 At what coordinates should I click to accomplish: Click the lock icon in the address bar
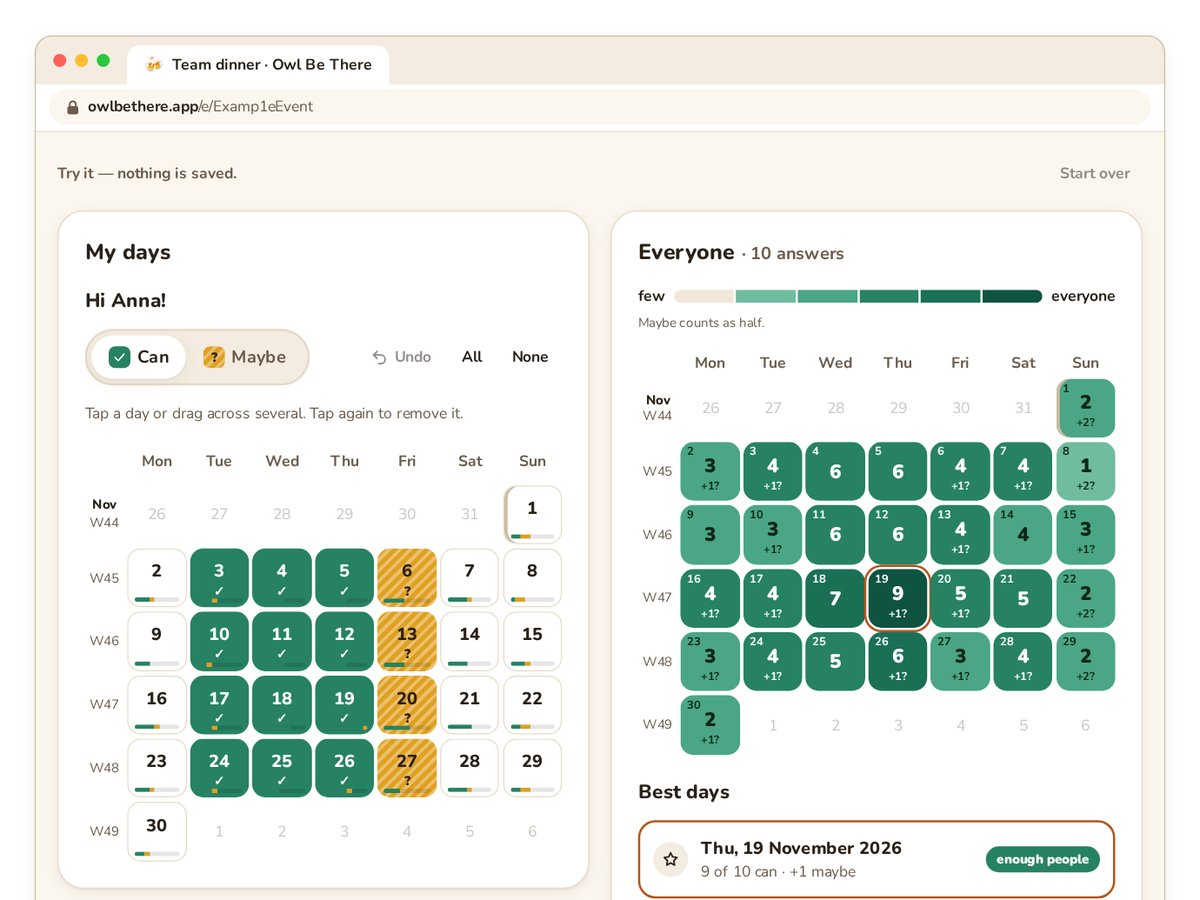[x=72, y=107]
